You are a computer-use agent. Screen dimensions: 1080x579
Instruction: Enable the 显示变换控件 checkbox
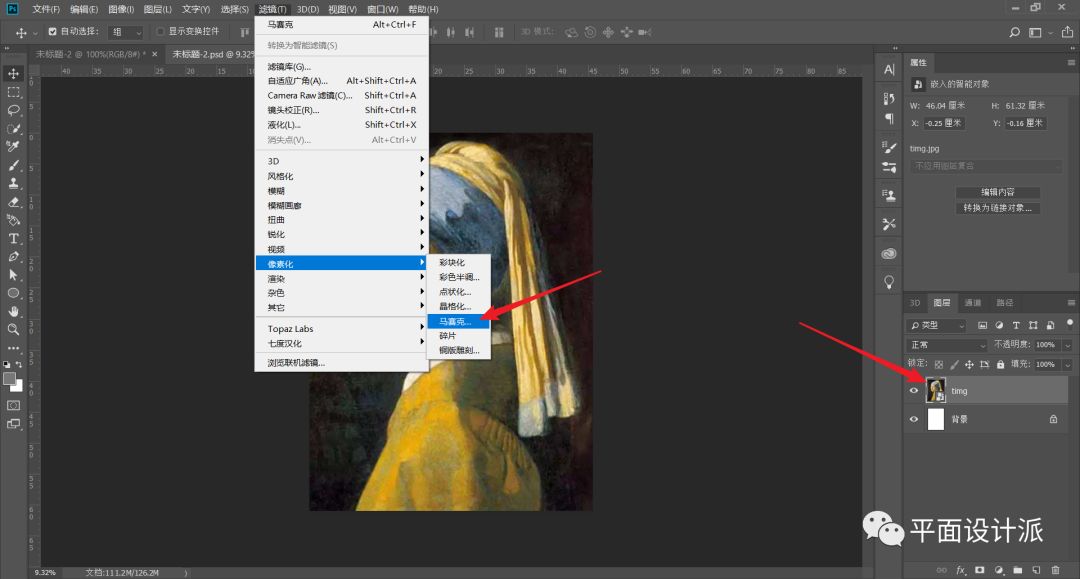pyautogui.click(x=160, y=32)
